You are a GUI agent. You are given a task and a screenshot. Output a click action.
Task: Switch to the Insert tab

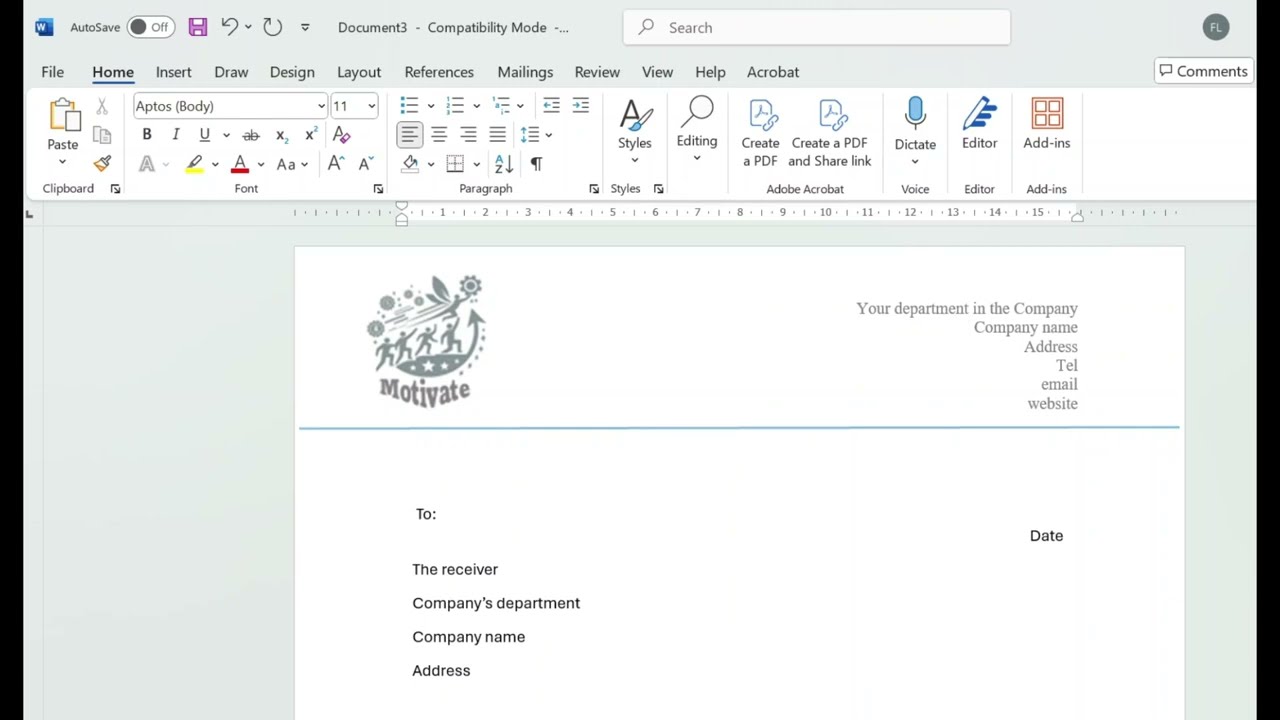[173, 72]
